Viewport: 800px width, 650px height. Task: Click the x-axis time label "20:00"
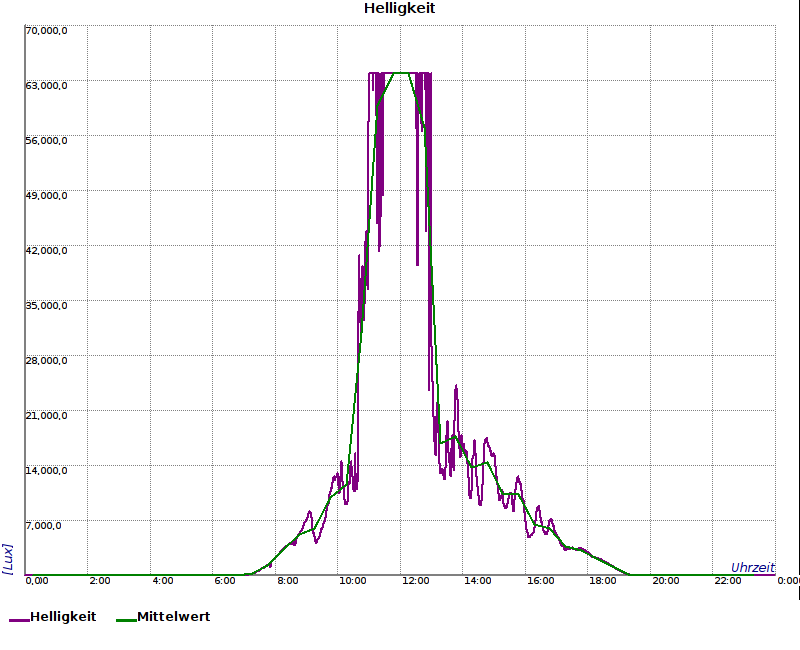(666, 581)
